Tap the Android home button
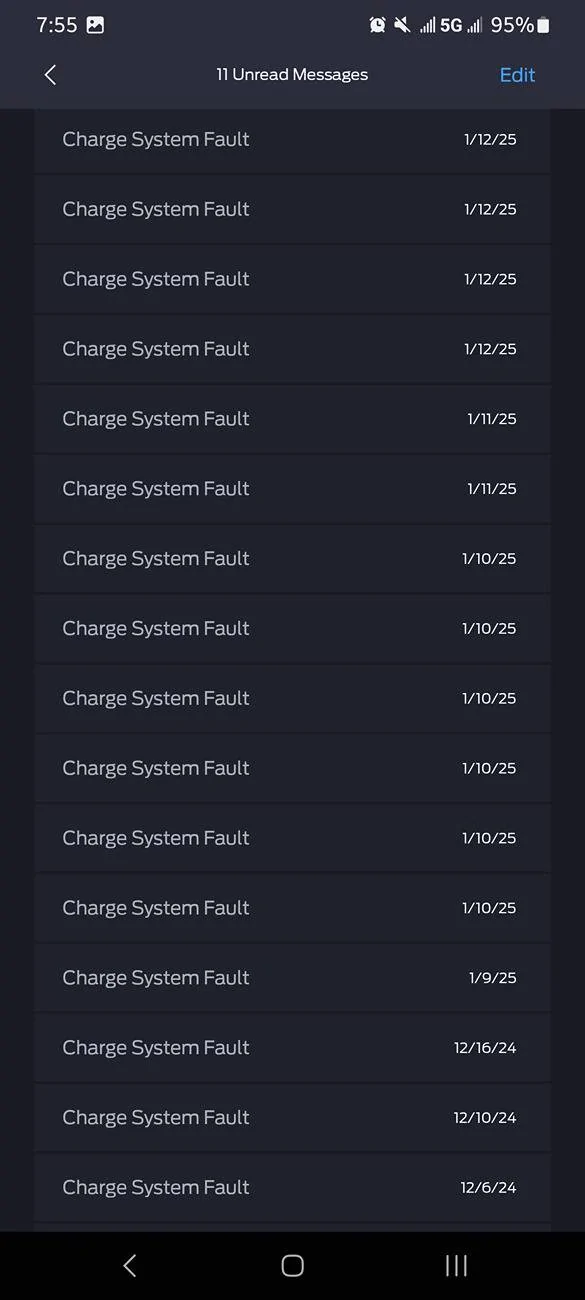The image size is (585, 1300). 292,1264
